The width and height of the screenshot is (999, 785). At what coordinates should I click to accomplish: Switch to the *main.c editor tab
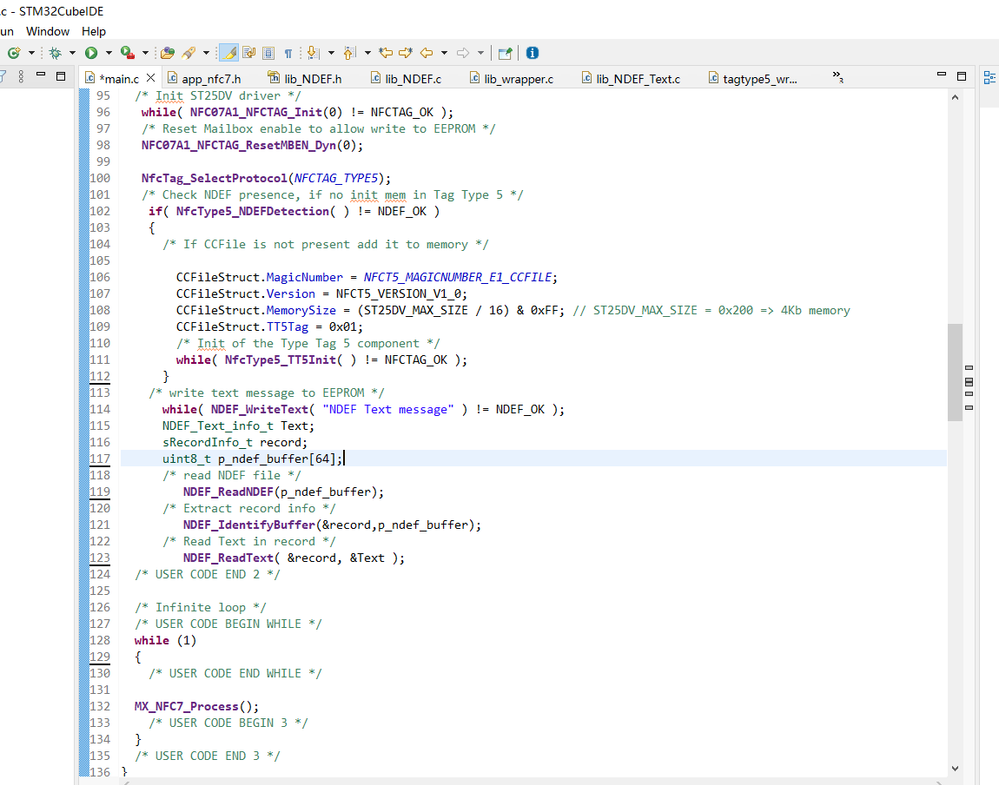click(119, 78)
